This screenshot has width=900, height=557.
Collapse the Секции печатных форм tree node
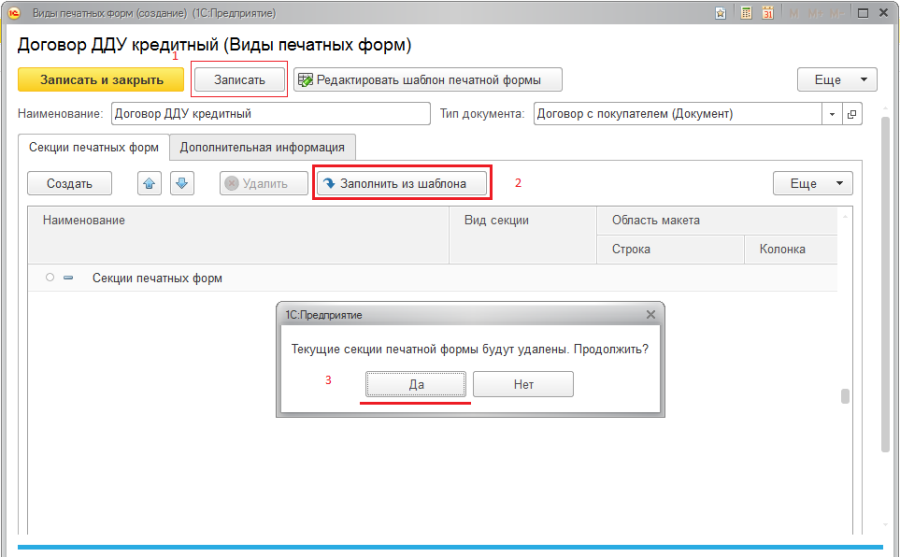point(68,278)
